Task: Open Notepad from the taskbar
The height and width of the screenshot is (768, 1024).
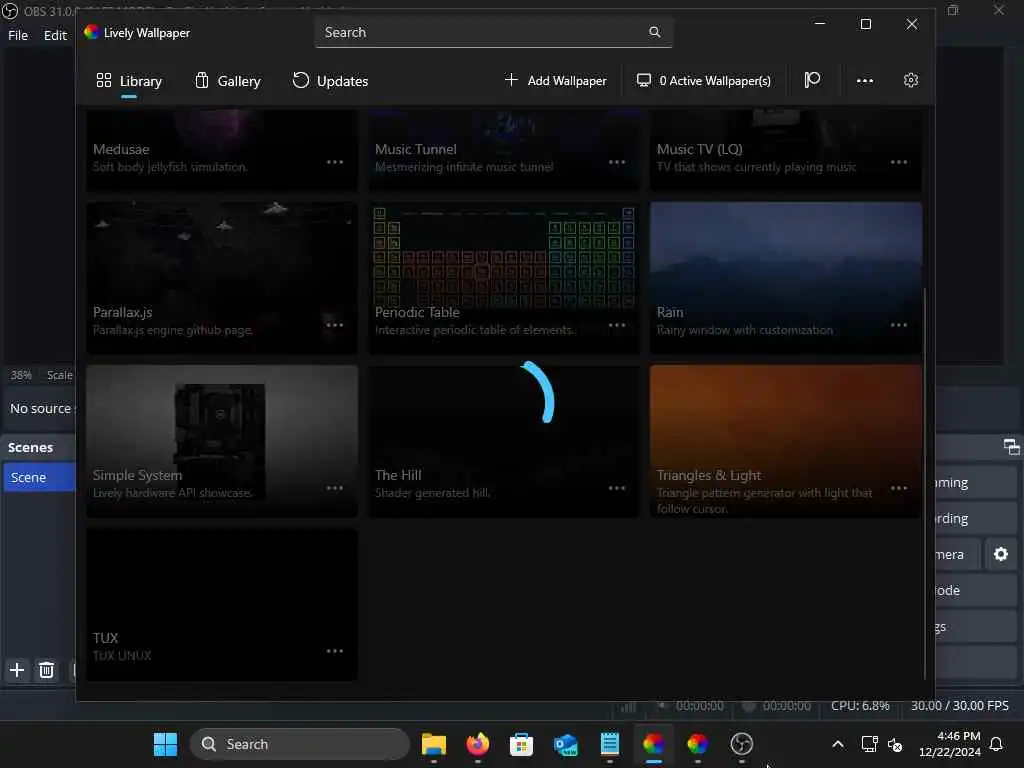Action: point(609,744)
